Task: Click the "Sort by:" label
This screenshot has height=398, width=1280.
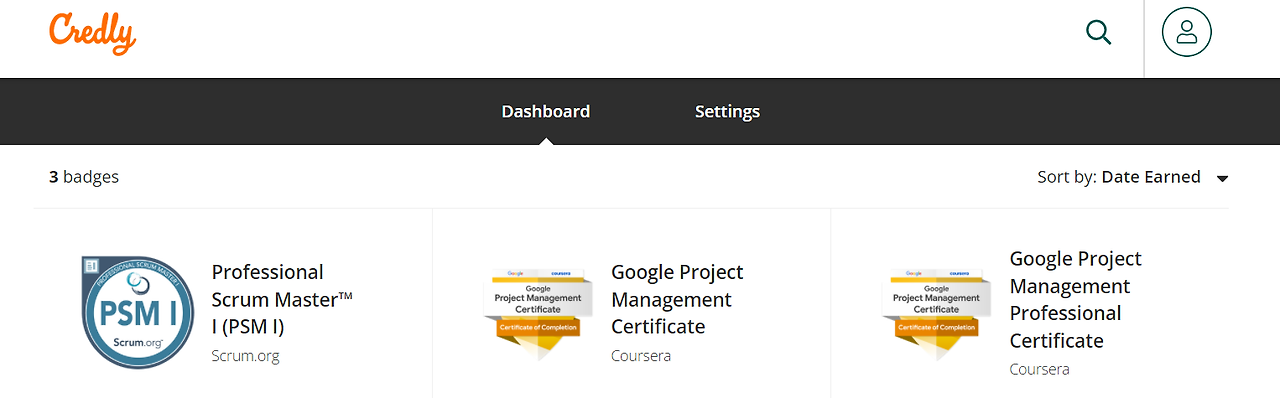Action: point(1067,177)
